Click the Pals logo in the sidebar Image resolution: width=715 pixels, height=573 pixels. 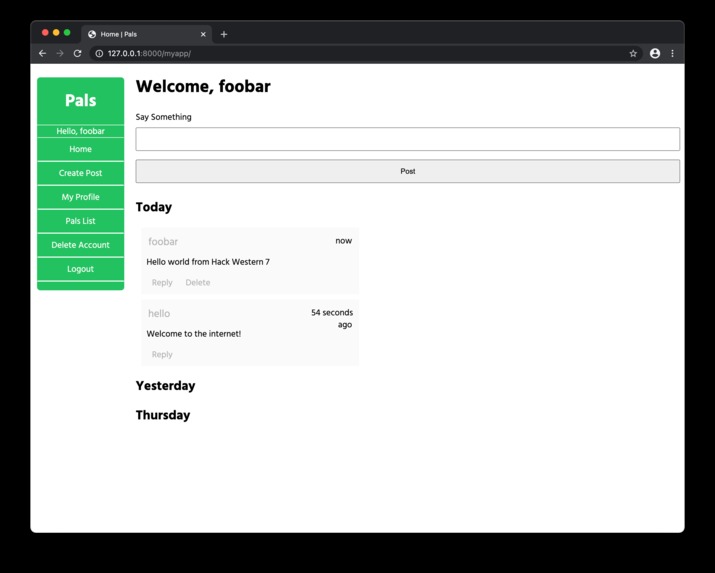[x=81, y=100]
